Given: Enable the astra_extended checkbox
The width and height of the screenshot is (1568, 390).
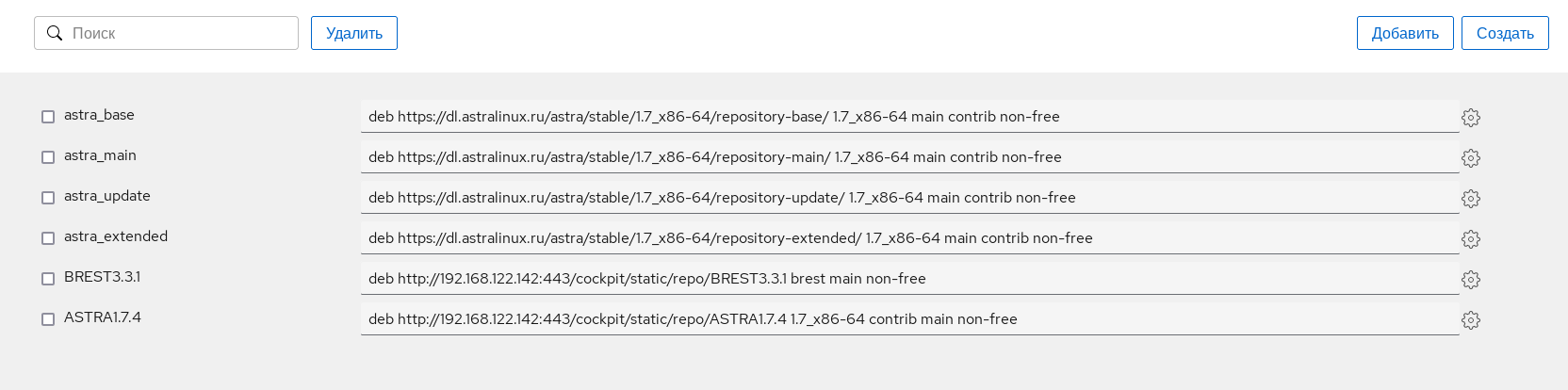Looking at the screenshot, I should tap(48, 238).
